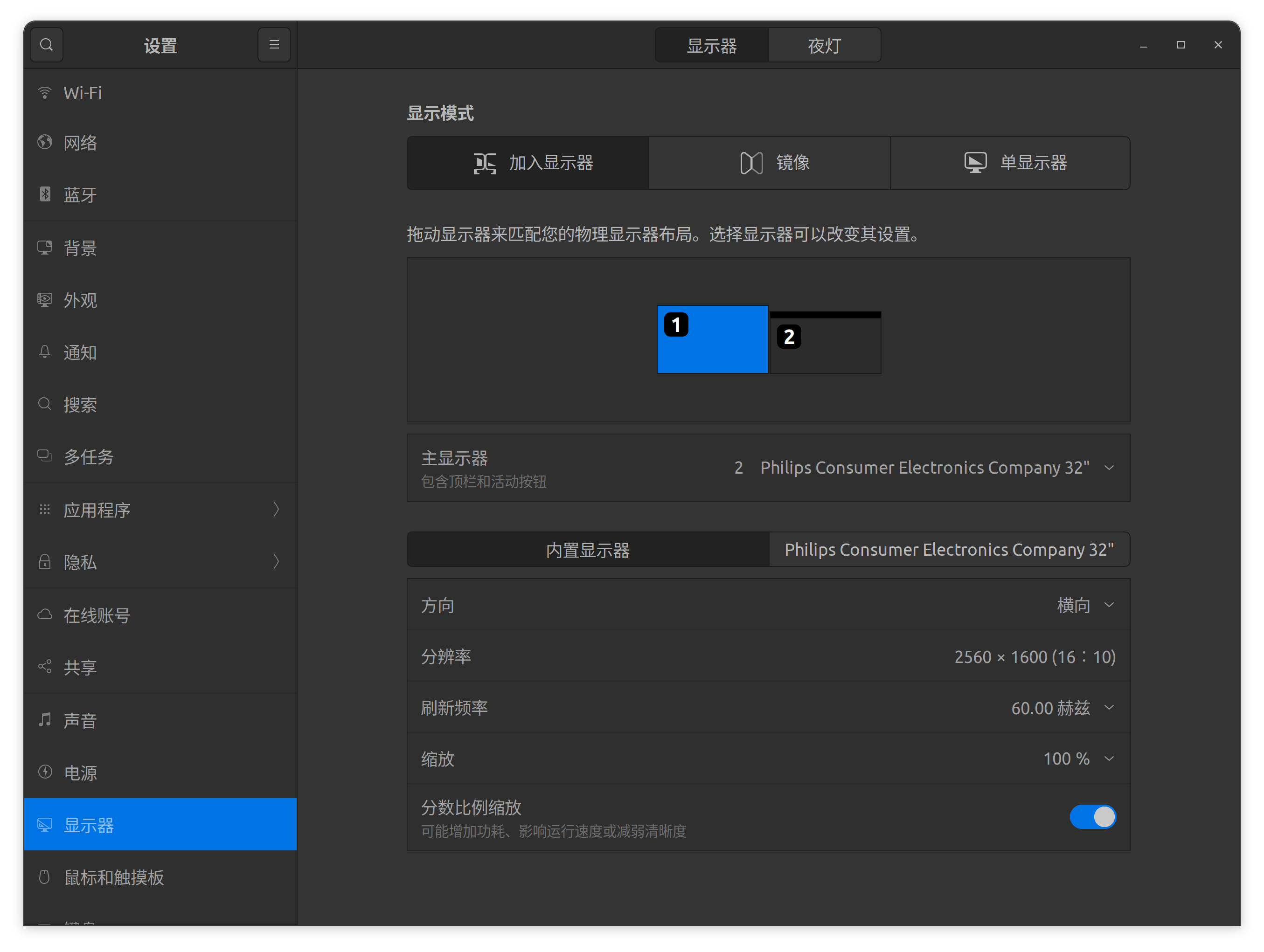Select 单显示器 display mode
The image size is (1264, 952).
1010,163
